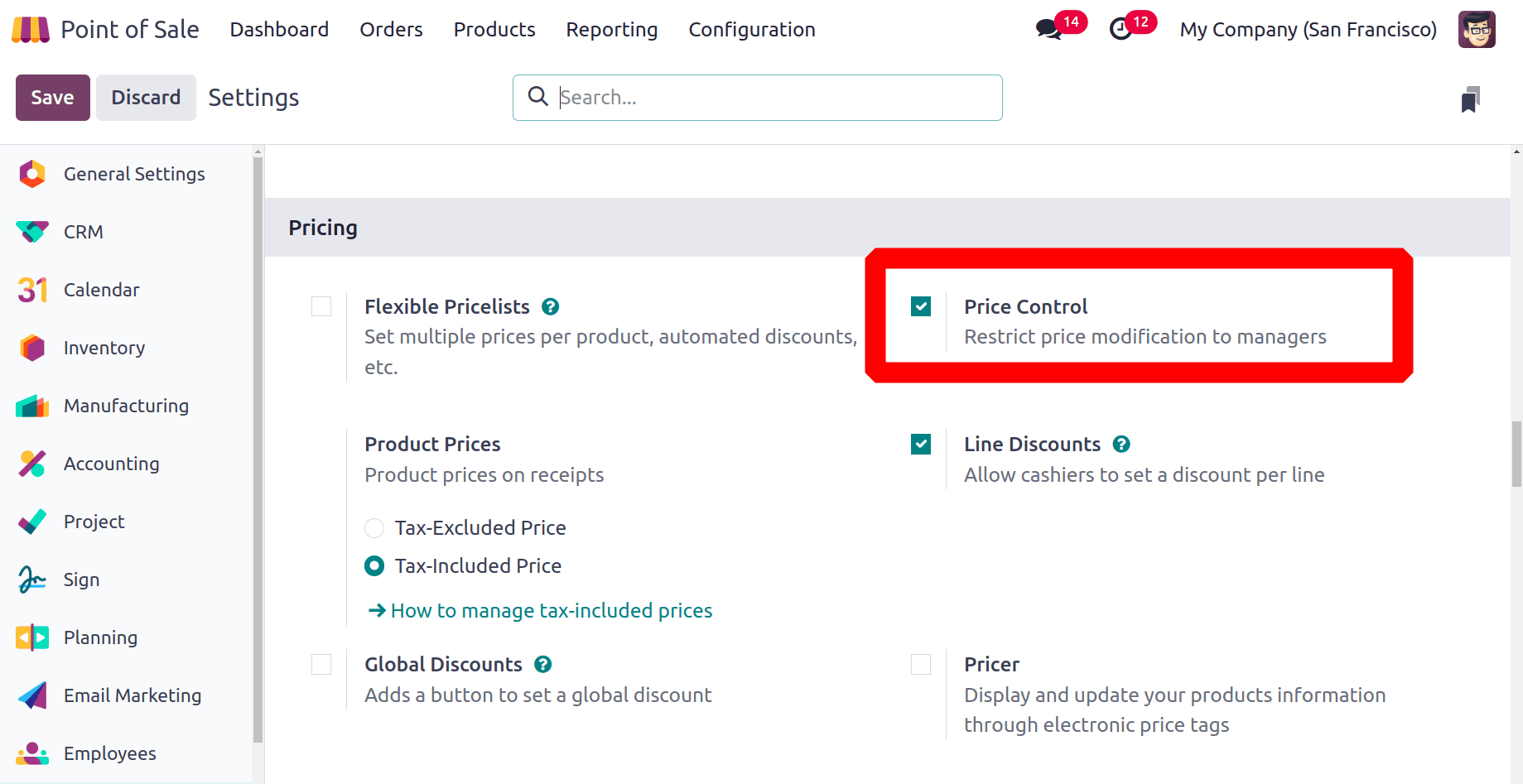Open Inventory settings in sidebar
1523x784 pixels.
point(104,348)
